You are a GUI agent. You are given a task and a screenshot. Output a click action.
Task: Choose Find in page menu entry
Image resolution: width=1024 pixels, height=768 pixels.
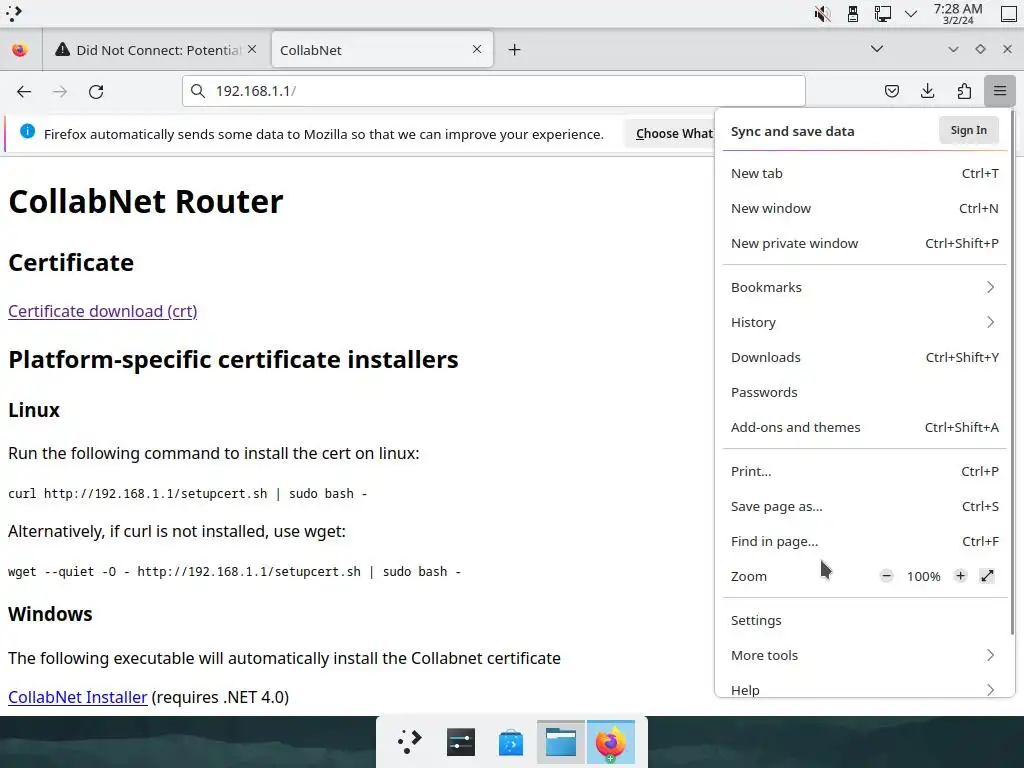(865, 541)
